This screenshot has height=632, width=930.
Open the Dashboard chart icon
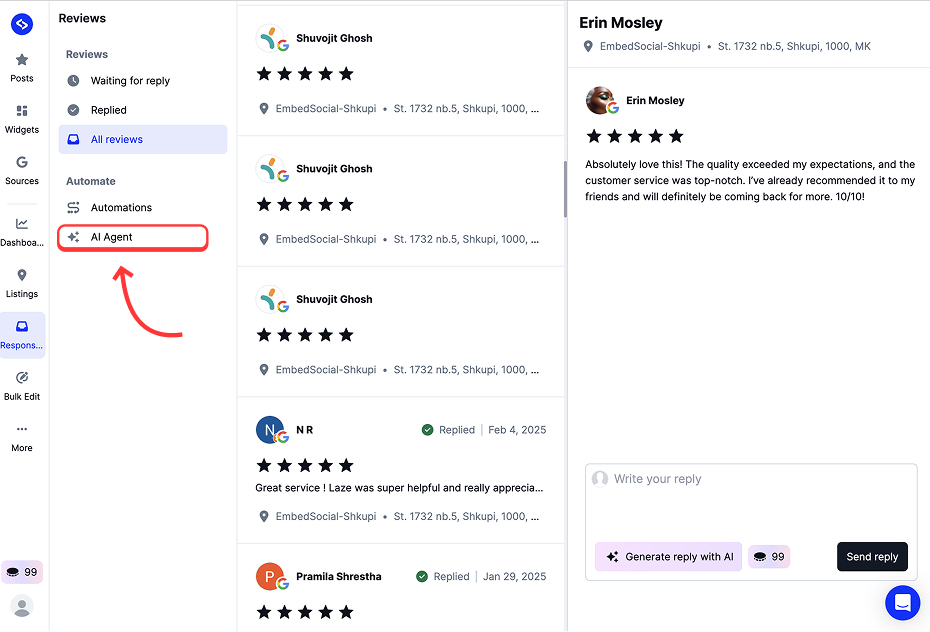(x=22, y=231)
